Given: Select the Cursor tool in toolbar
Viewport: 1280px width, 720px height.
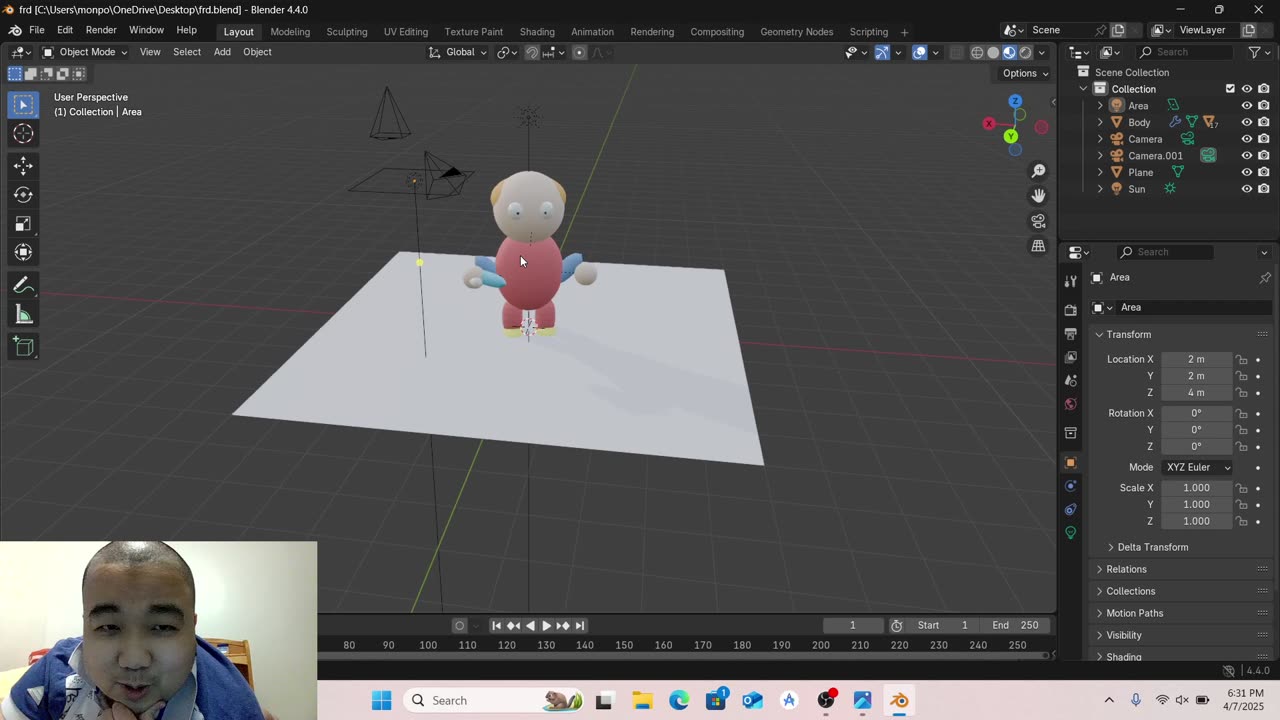Looking at the screenshot, I should point(23,134).
